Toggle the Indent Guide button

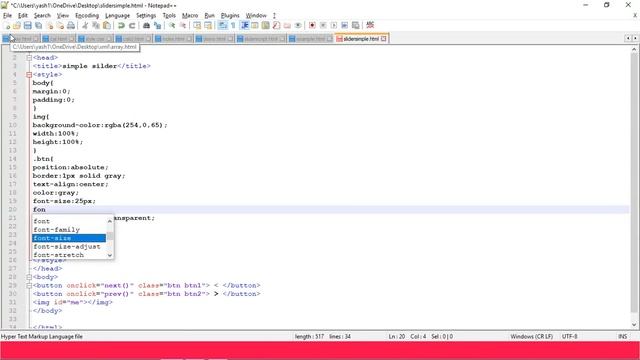[x=244, y=25]
